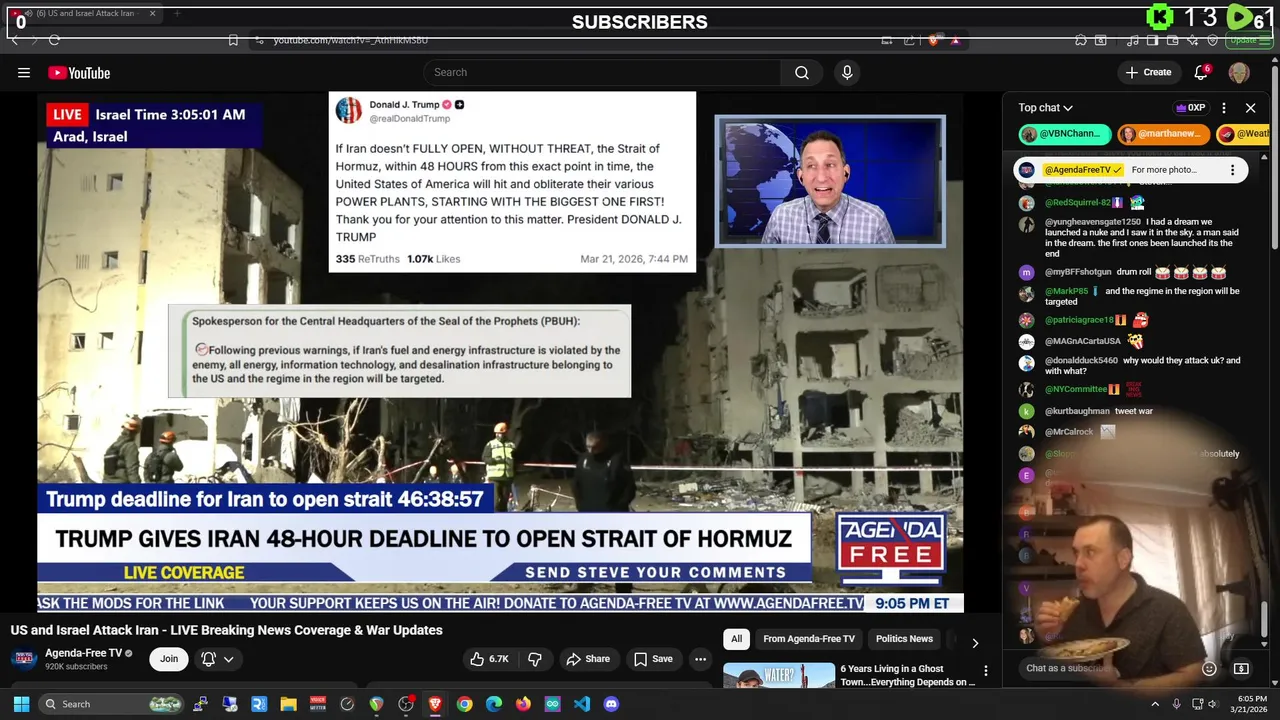Send a Super Chat dollar icon
The image size is (1280, 720).
pos(1241,668)
